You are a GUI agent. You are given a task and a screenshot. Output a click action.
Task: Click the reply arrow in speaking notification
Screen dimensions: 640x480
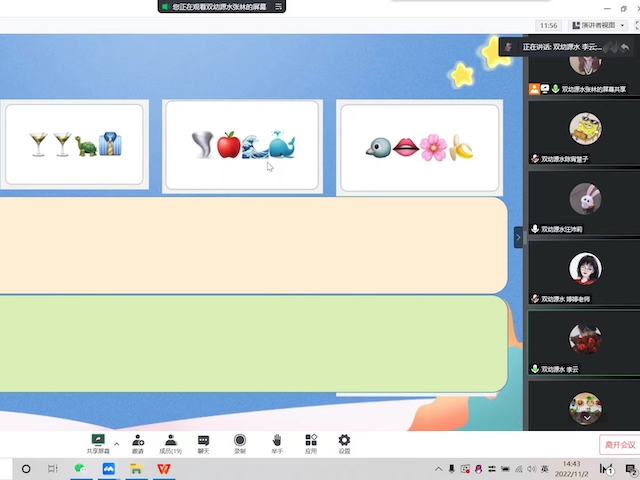(x=624, y=47)
